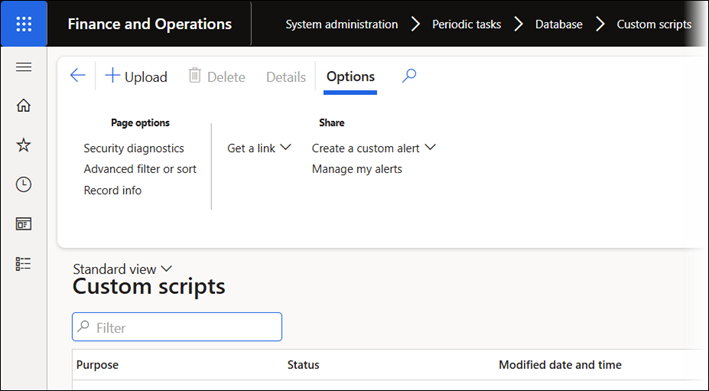
Task: Select the Options tab
Action: click(x=350, y=76)
